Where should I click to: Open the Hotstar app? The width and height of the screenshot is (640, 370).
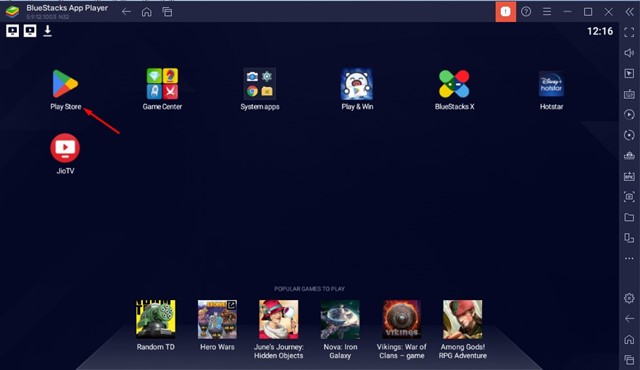(x=551, y=84)
